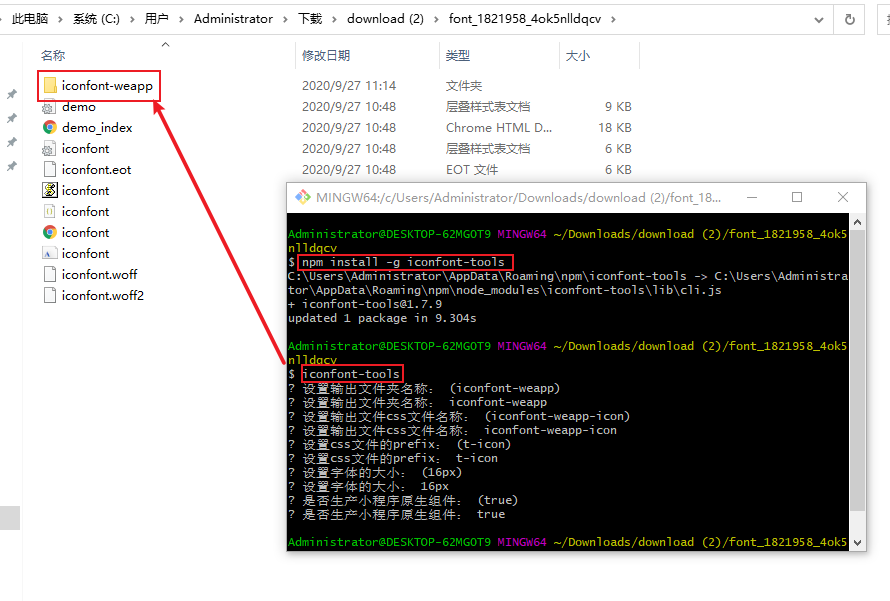This screenshot has width=890, height=601.
Task: Click the 2020/9/27 11:14 date cell
Action: pos(349,86)
